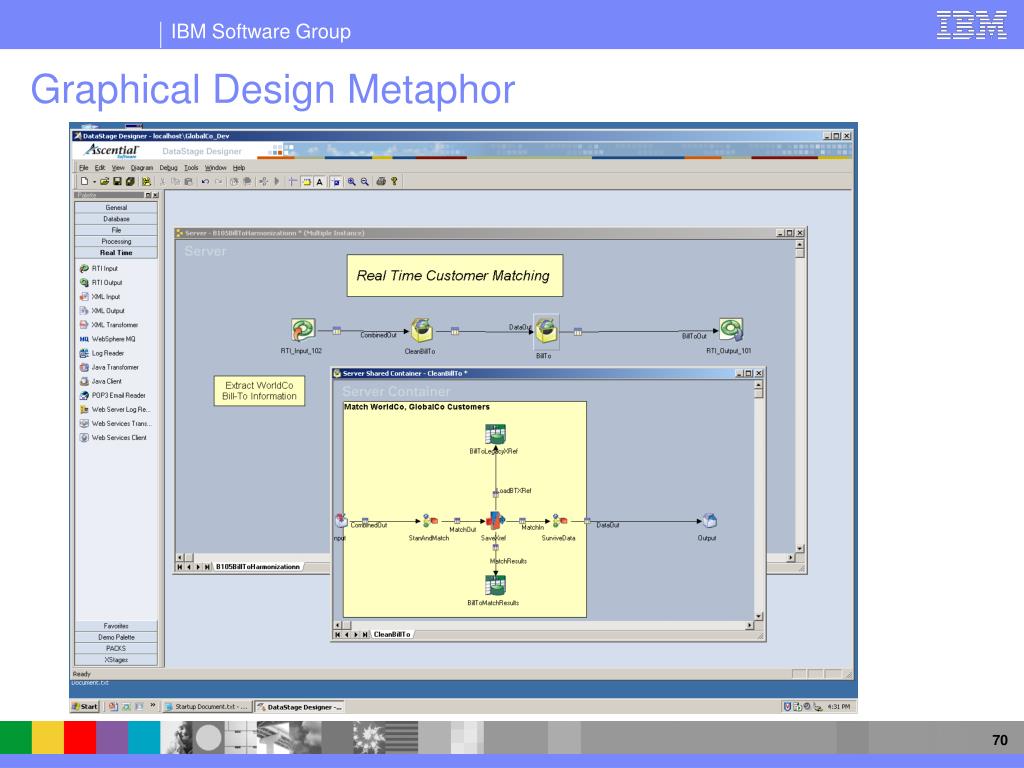Viewport: 1024px width, 768px height.
Task: Click the New job toolbar icon
Action: [x=84, y=182]
